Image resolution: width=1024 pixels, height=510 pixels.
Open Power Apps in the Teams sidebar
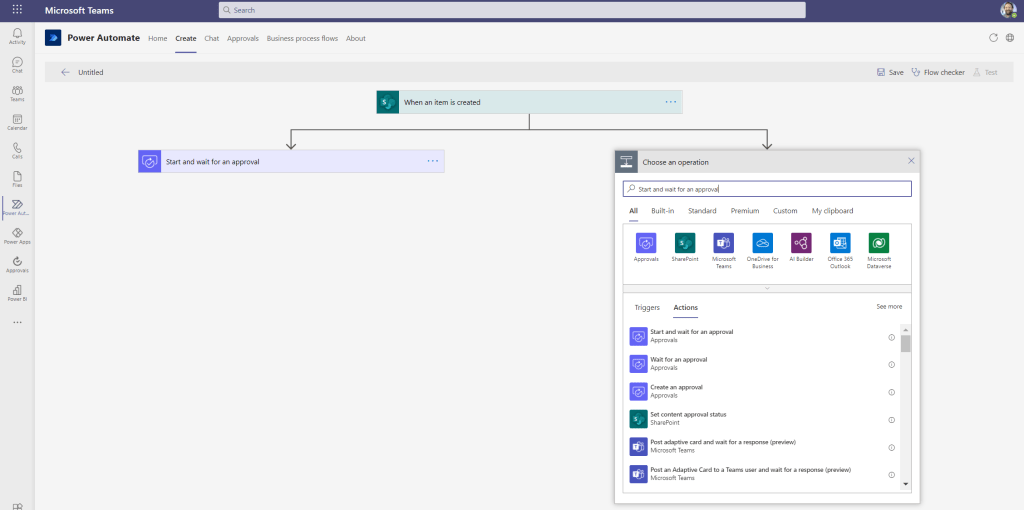coord(17,236)
